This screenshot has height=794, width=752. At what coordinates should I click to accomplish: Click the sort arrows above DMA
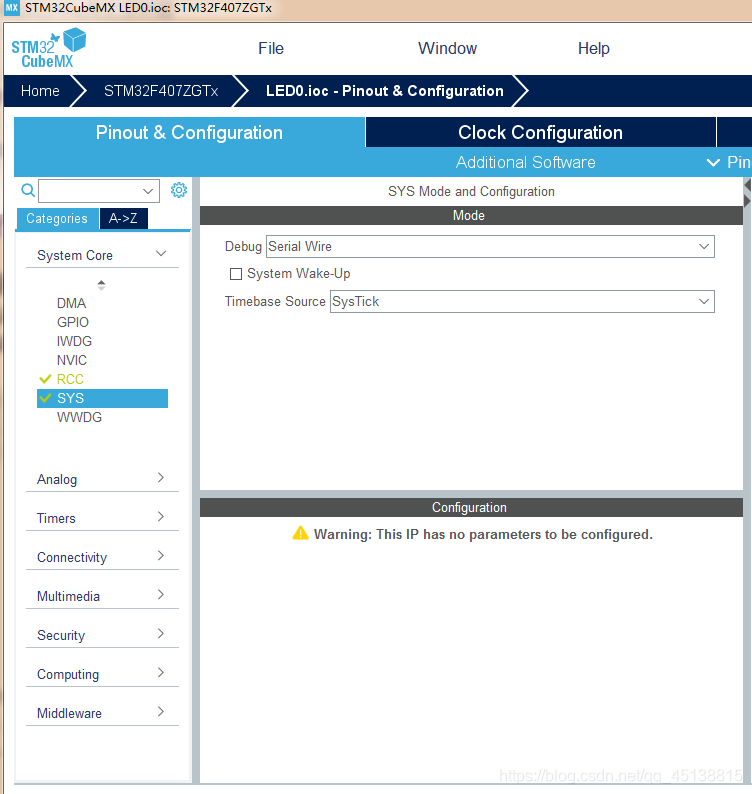pos(101,285)
